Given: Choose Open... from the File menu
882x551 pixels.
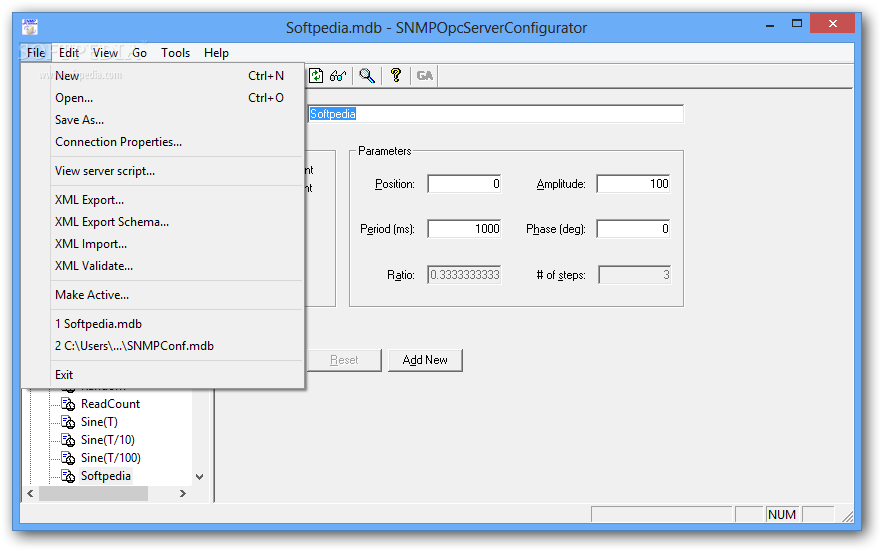Looking at the screenshot, I should point(163,98).
